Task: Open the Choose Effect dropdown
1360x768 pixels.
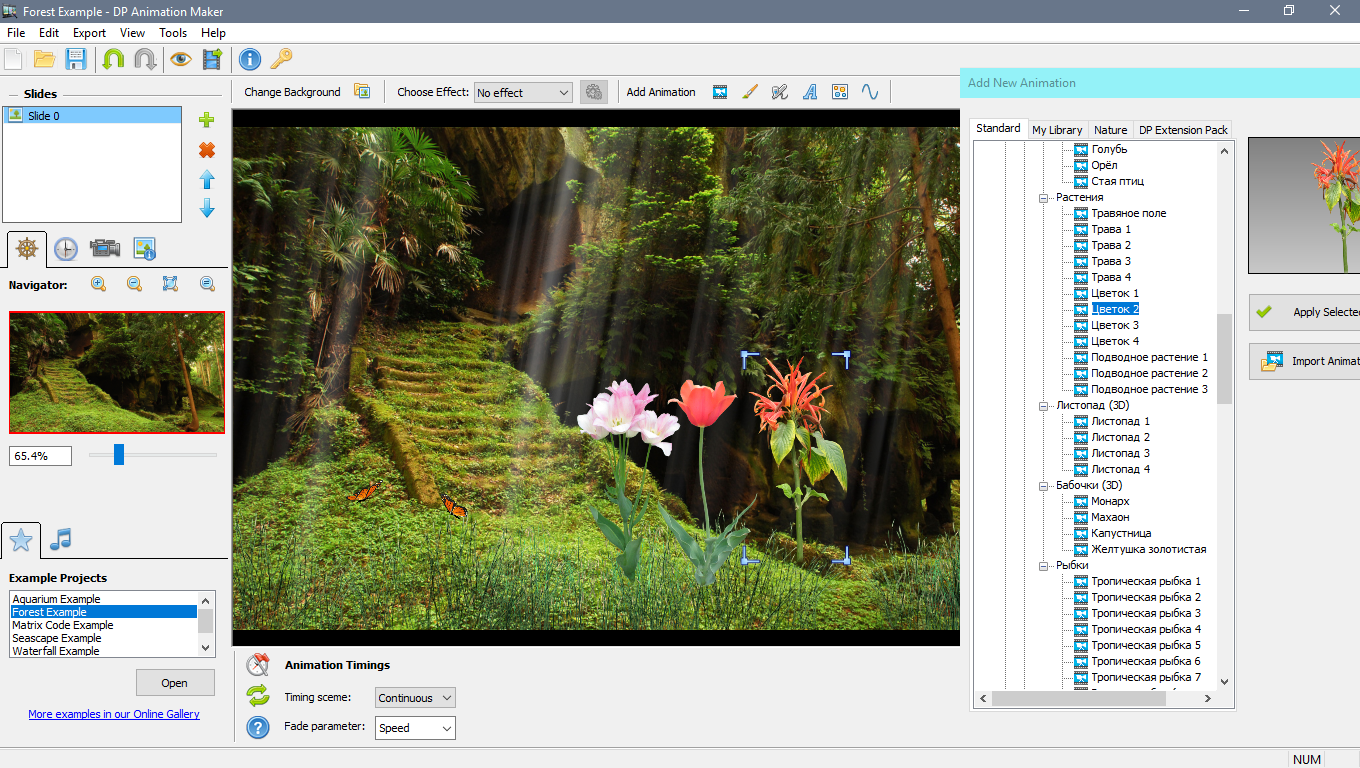Action: coord(522,93)
